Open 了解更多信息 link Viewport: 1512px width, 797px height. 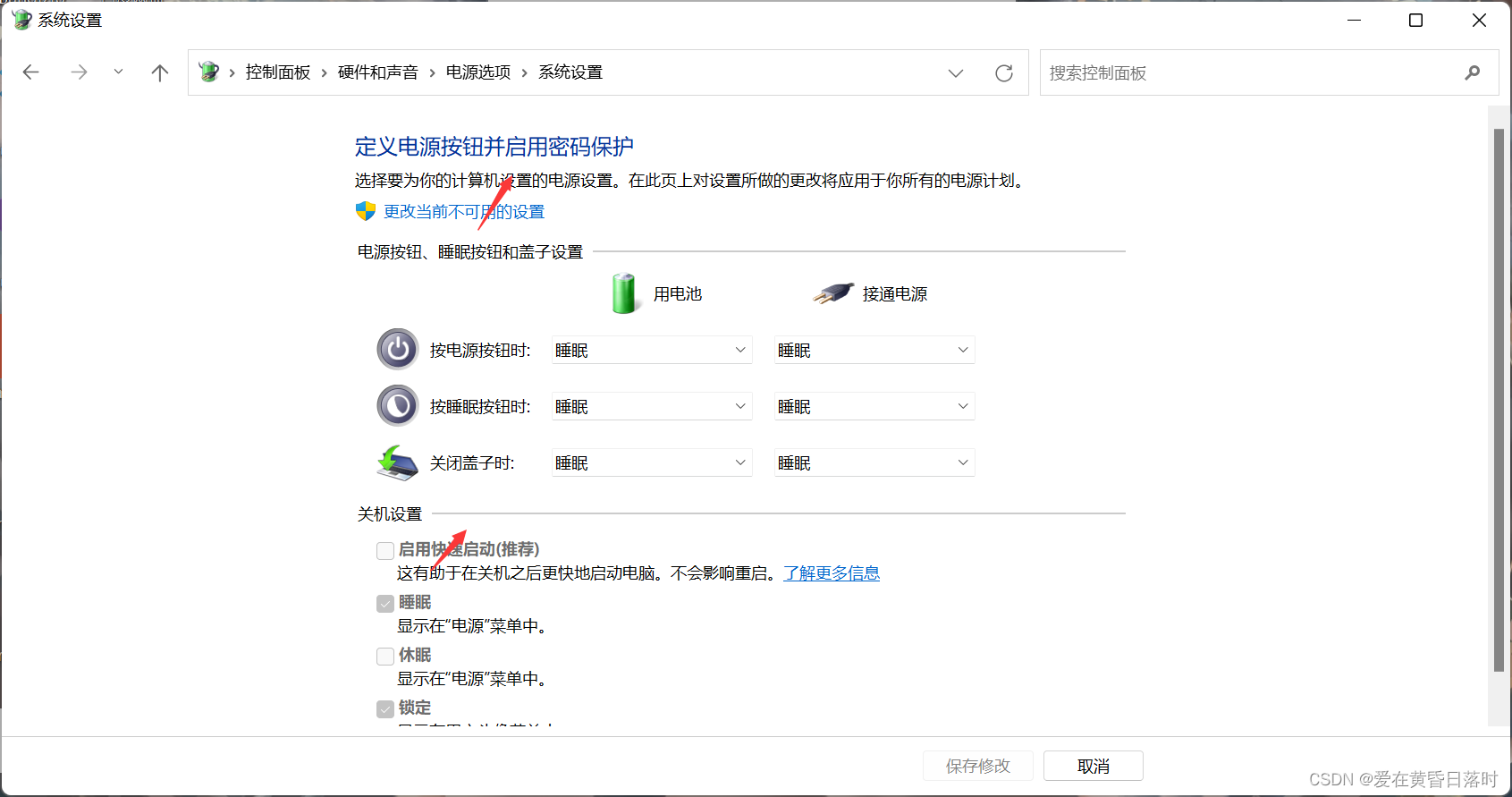pos(832,573)
